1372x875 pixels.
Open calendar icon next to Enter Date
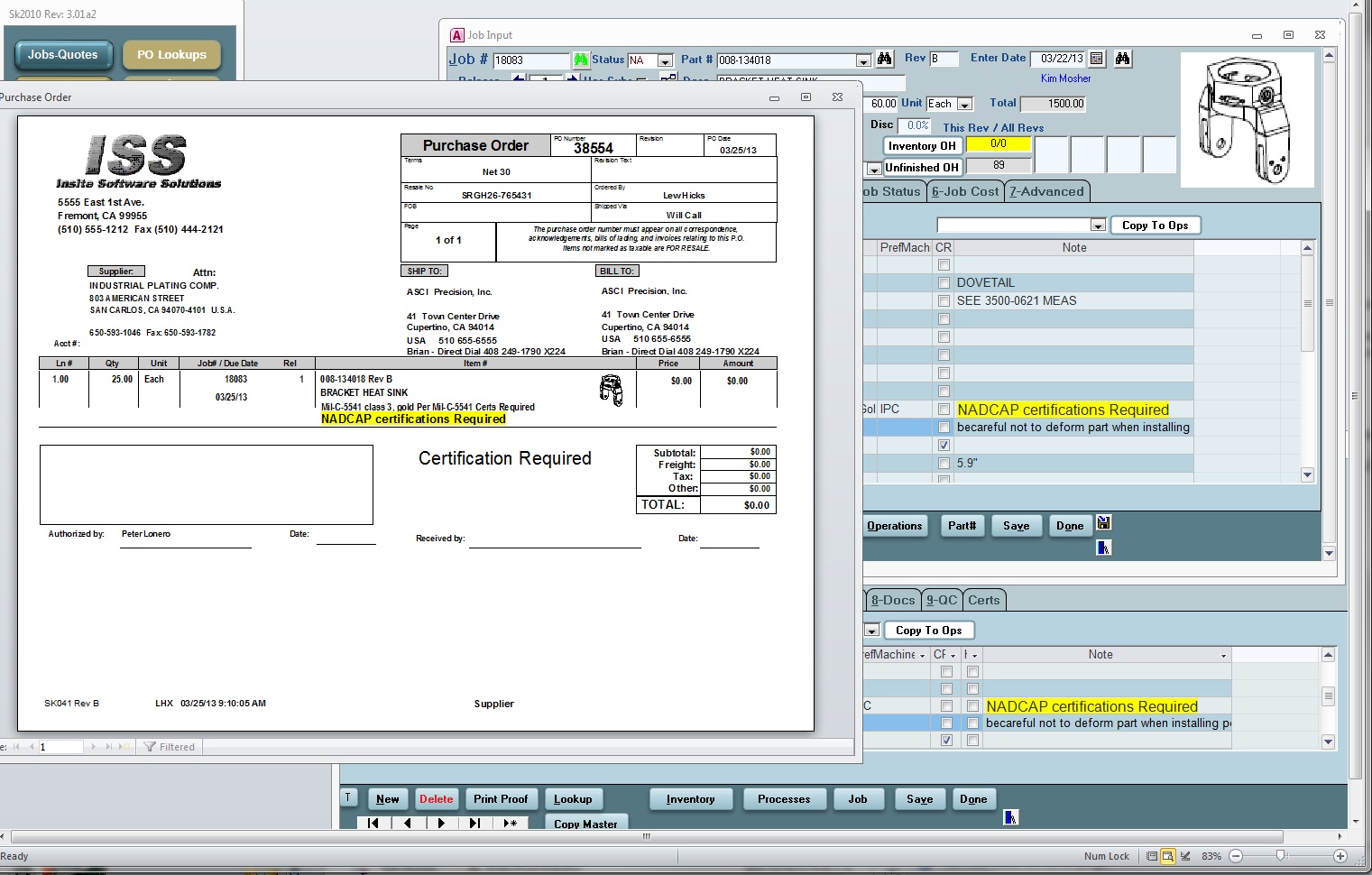[x=1097, y=59]
